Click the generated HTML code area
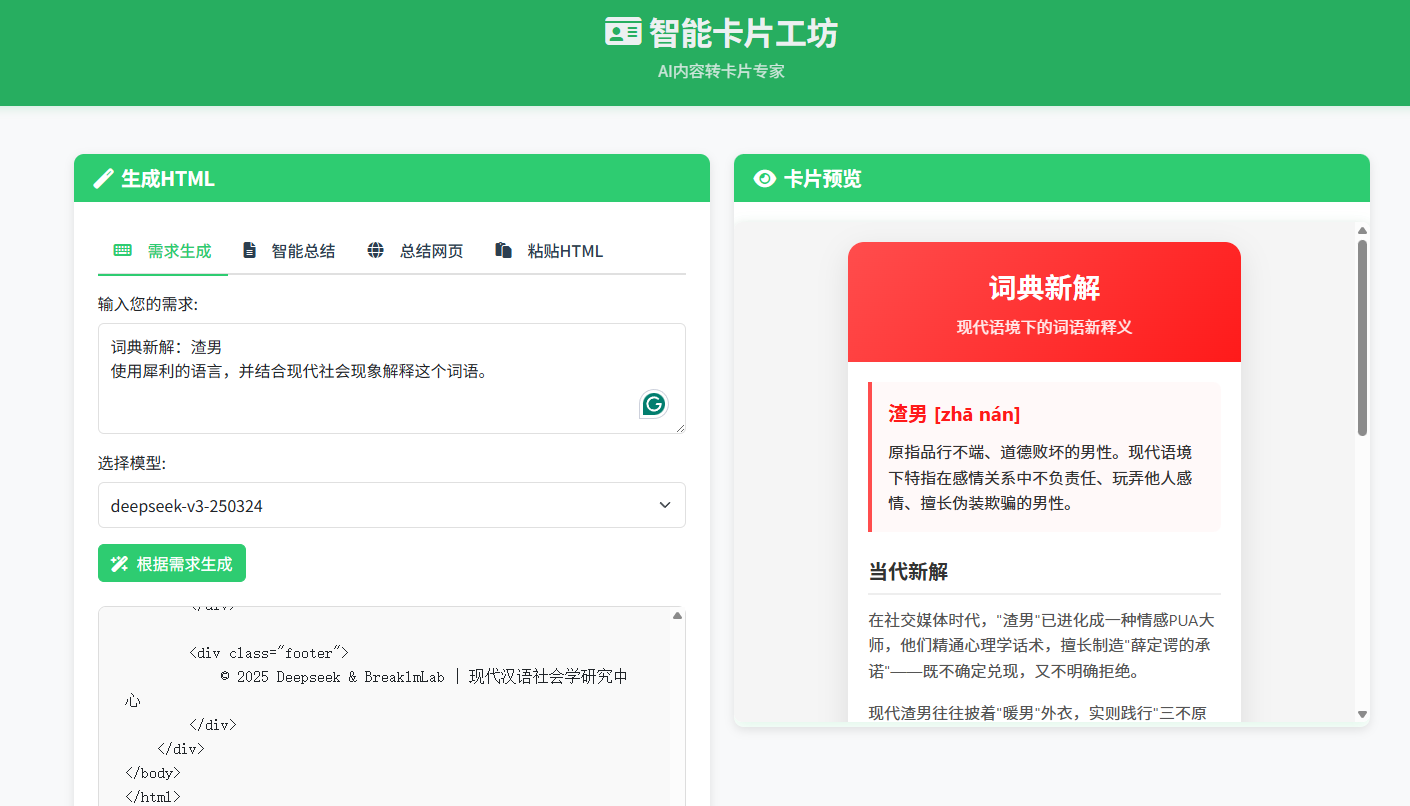1410x806 pixels. (x=391, y=700)
